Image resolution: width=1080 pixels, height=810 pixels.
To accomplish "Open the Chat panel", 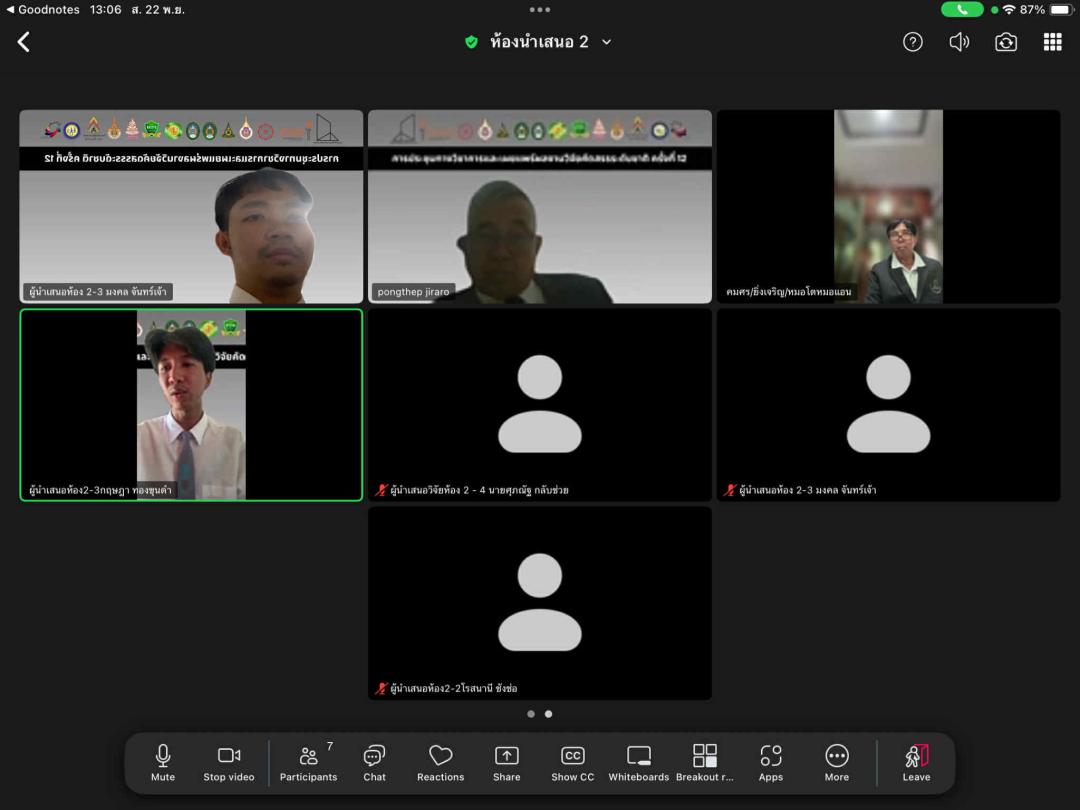I will [374, 763].
